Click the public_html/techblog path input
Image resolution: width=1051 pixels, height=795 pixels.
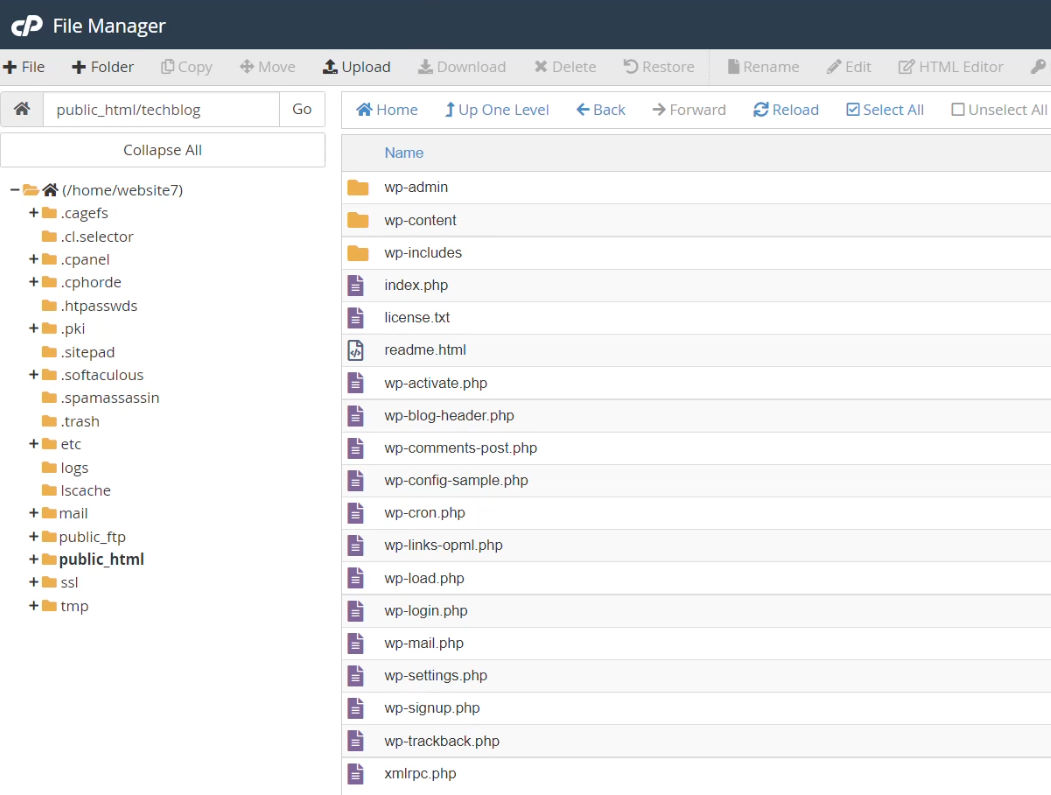pyautogui.click(x=161, y=109)
